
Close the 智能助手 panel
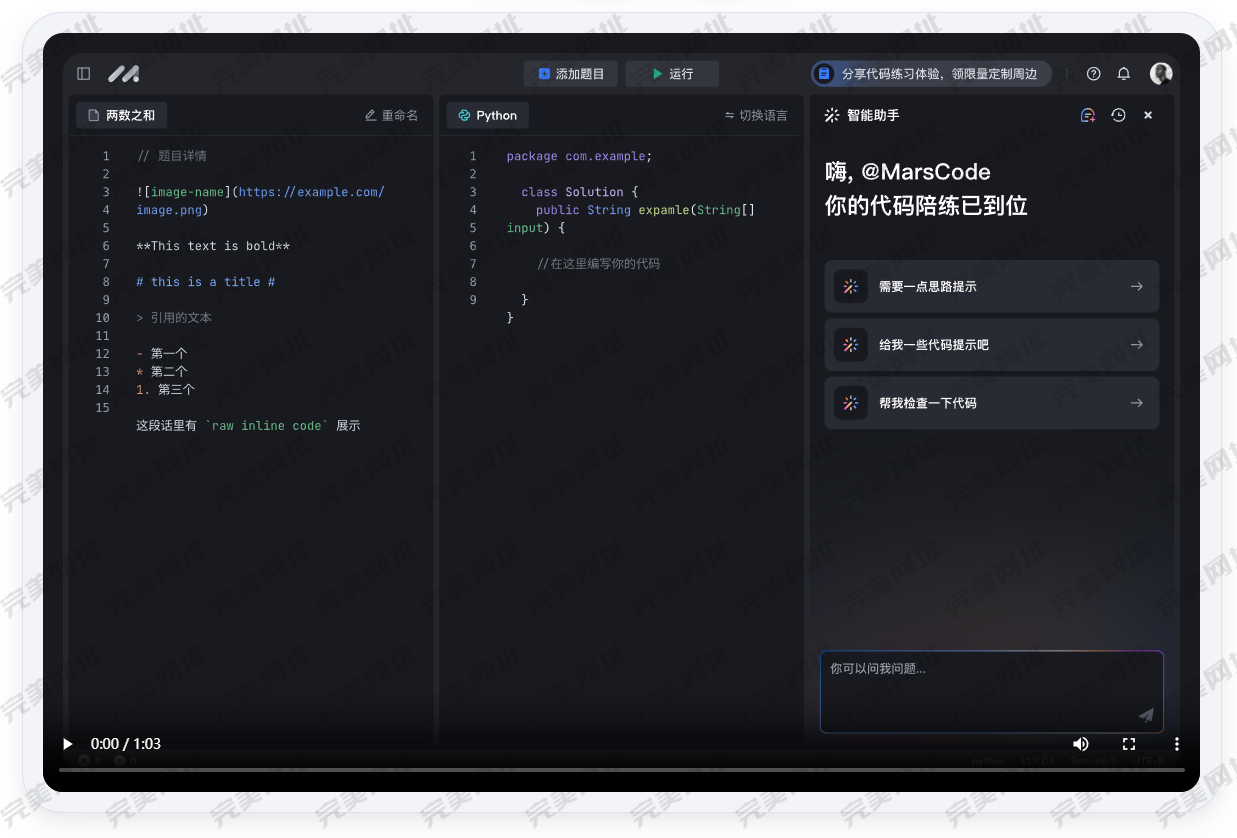[1148, 115]
